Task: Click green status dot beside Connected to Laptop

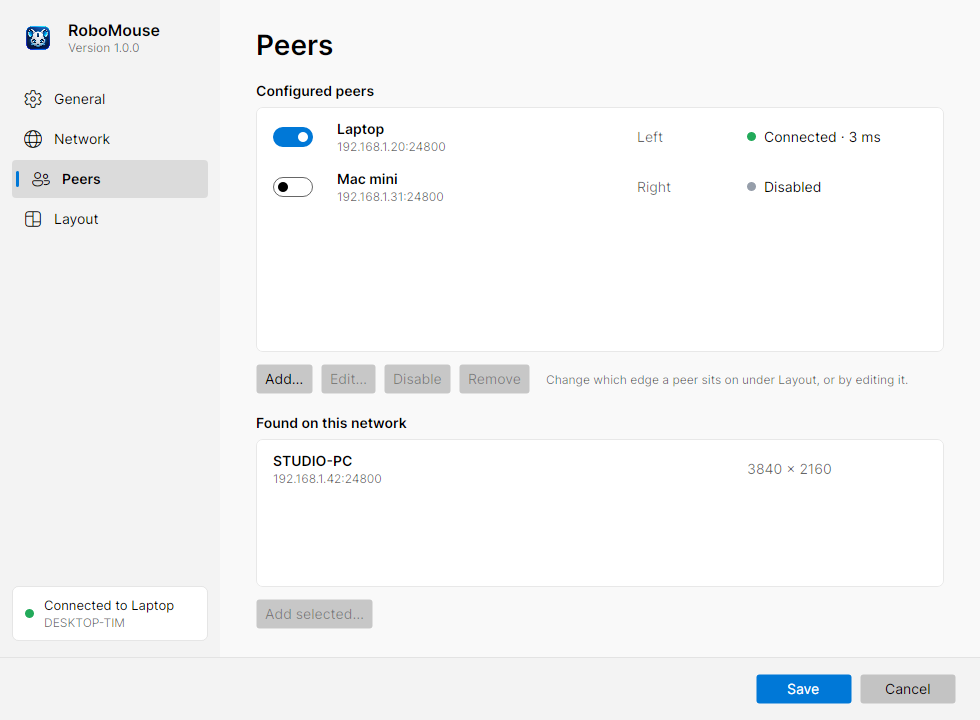Action: tap(29, 613)
